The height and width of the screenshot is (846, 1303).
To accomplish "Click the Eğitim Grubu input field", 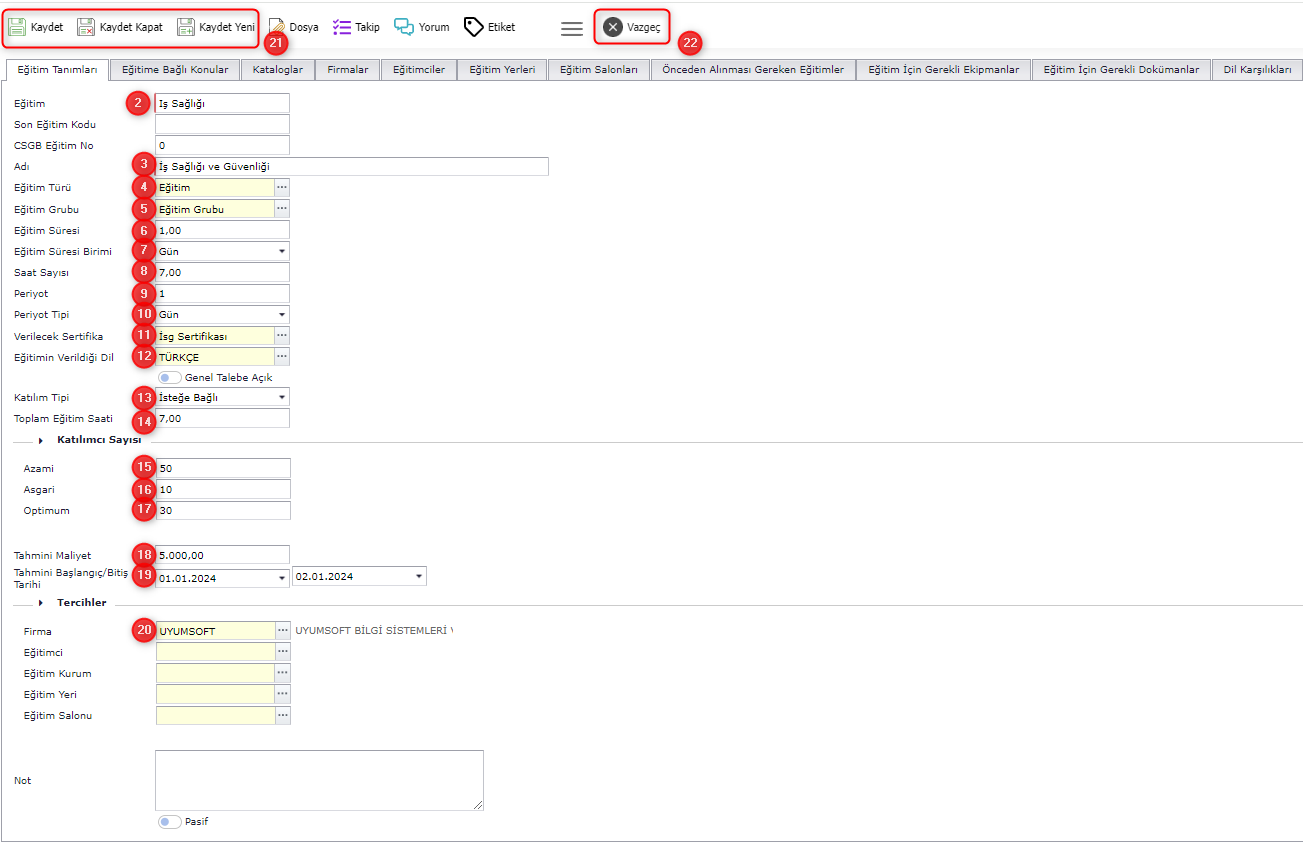I will pos(215,209).
